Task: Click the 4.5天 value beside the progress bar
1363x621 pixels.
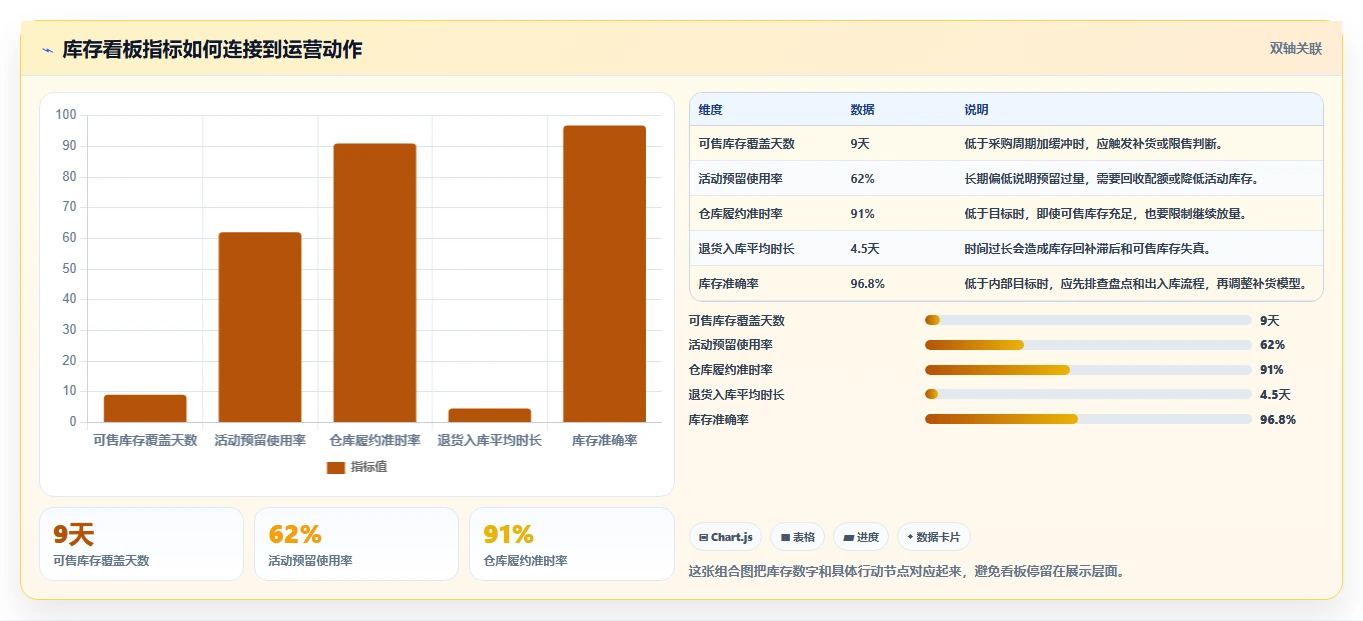Action: coord(1275,395)
